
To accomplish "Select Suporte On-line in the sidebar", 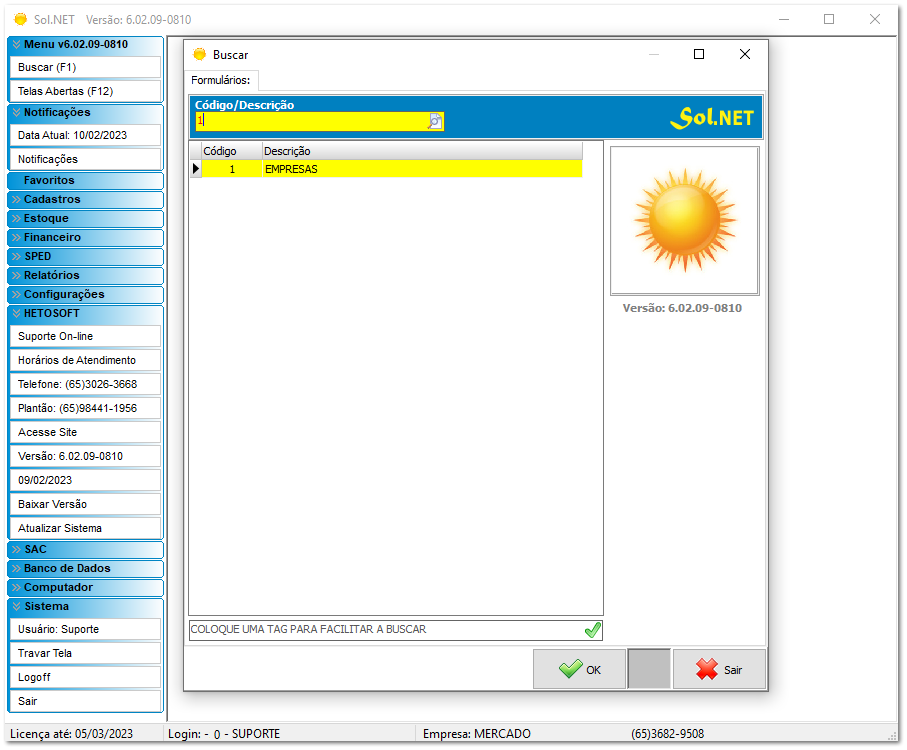I will tap(85, 336).
